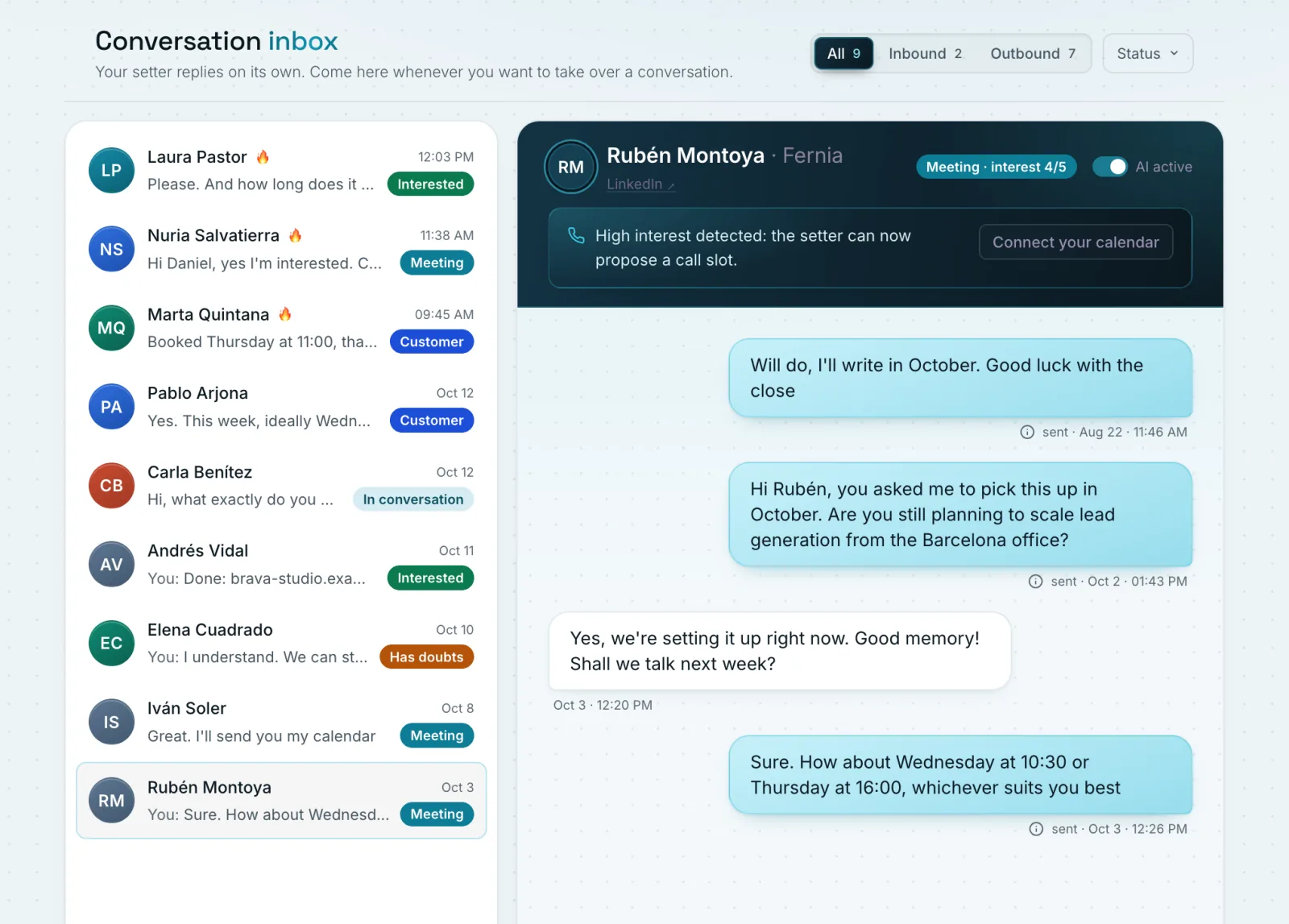Open Nuria Salvatierra's conversation name
This screenshot has height=924, width=1289.
pyautogui.click(x=213, y=235)
